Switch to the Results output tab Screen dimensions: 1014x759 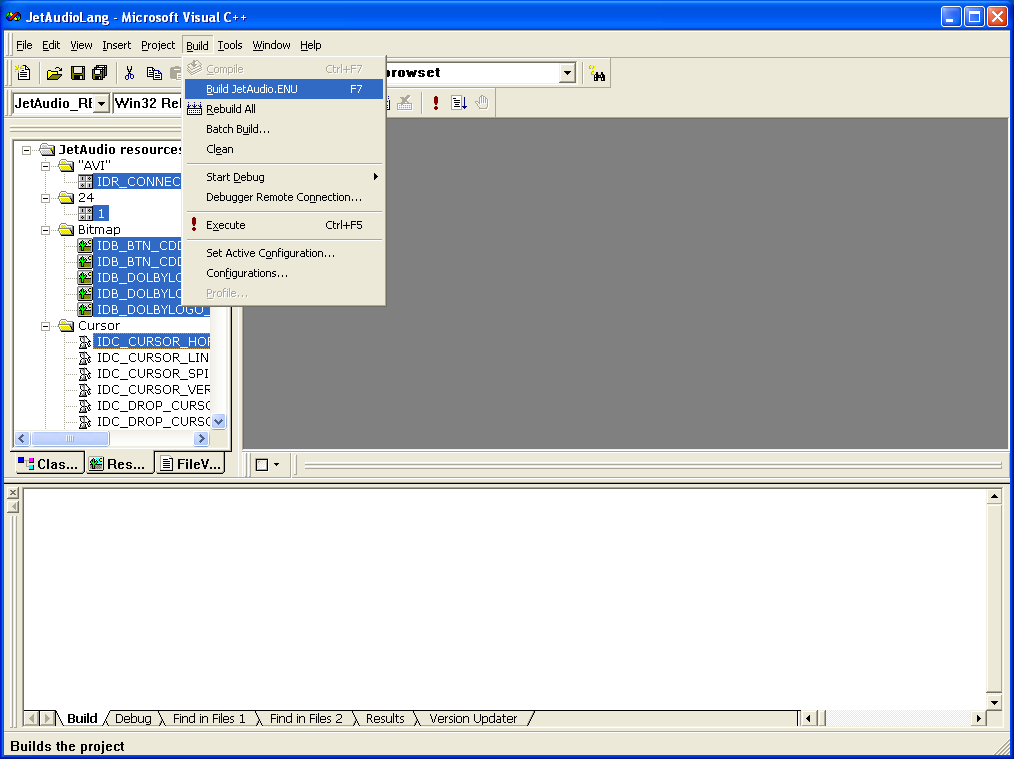click(385, 718)
